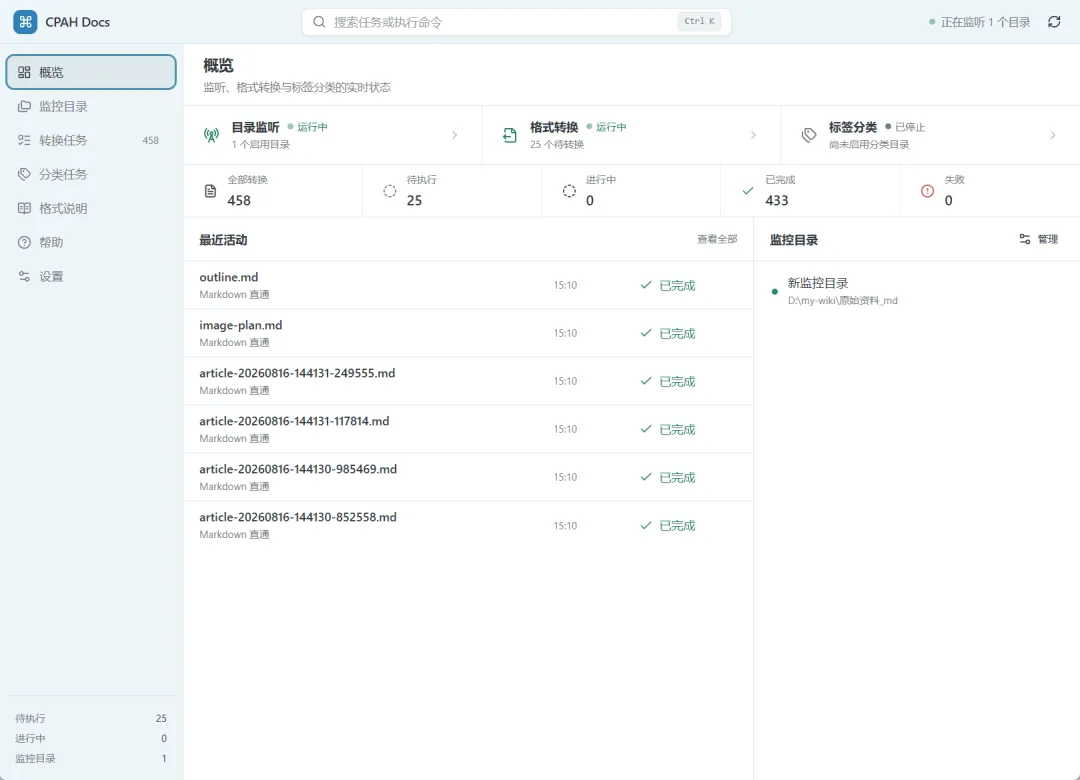This screenshot has width=1080, height=780.
Task: Click the 失败 0 stat card
Action: tap(990, 191)
